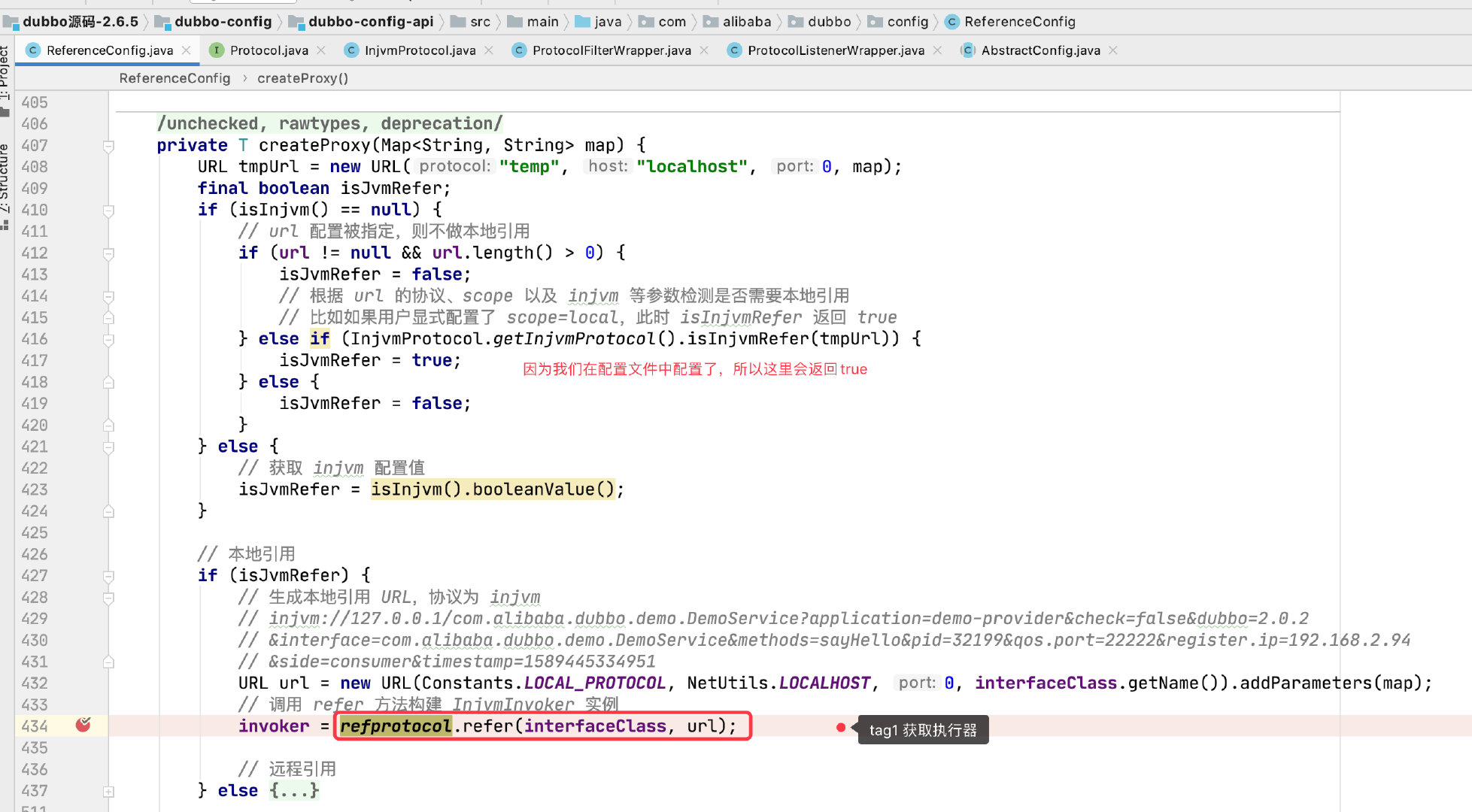Collapse the comment fold at line 414
The height and width of the screenshot is (812, 1472).
click(108, 296)
